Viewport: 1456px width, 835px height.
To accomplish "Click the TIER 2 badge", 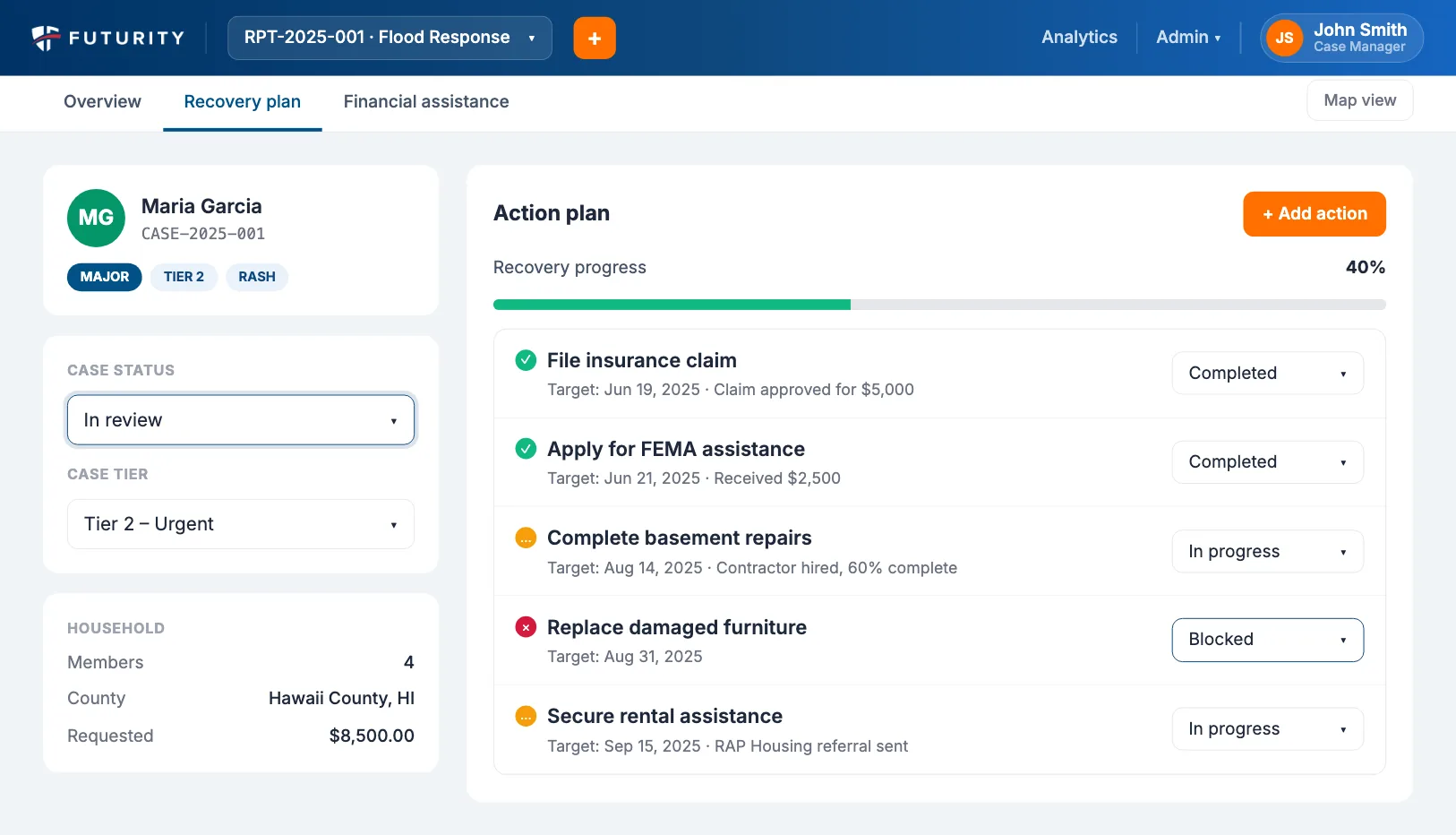I will click(x=184, y=277).
